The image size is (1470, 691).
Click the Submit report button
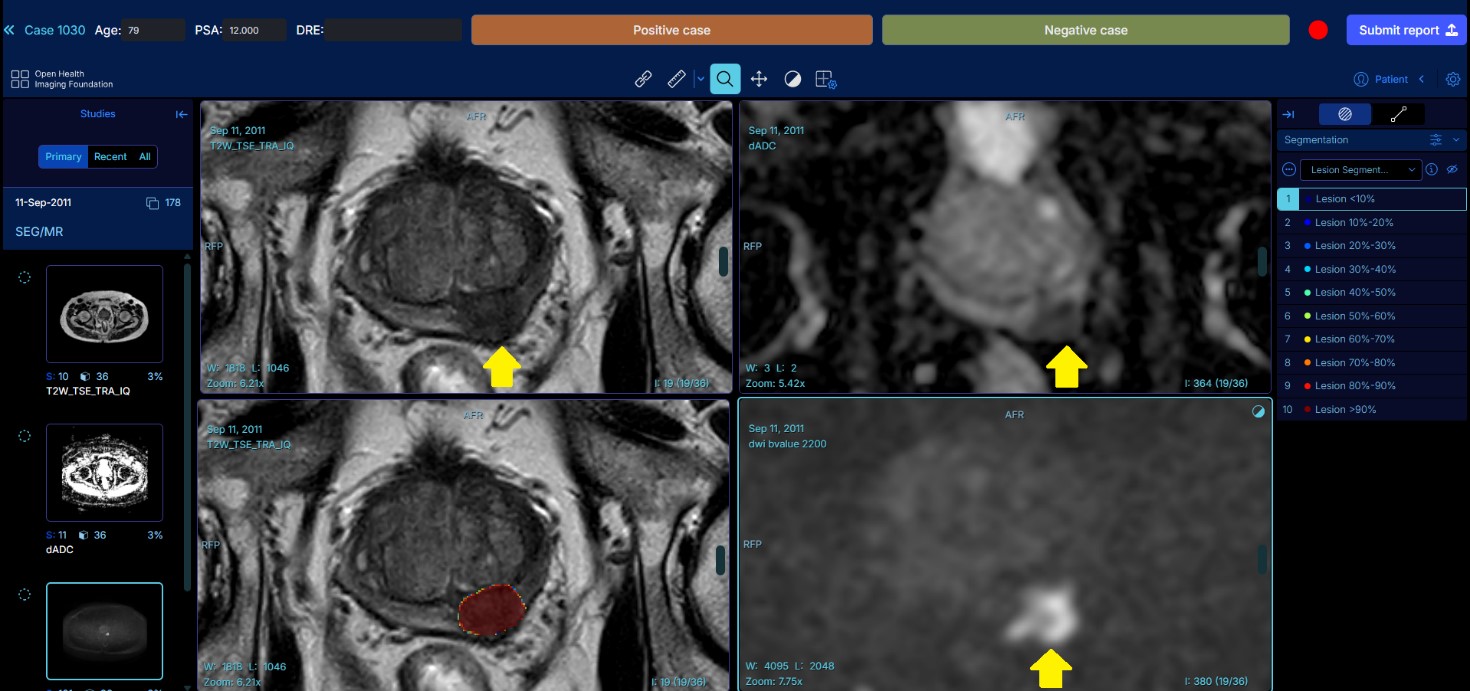coord(1405,30)
